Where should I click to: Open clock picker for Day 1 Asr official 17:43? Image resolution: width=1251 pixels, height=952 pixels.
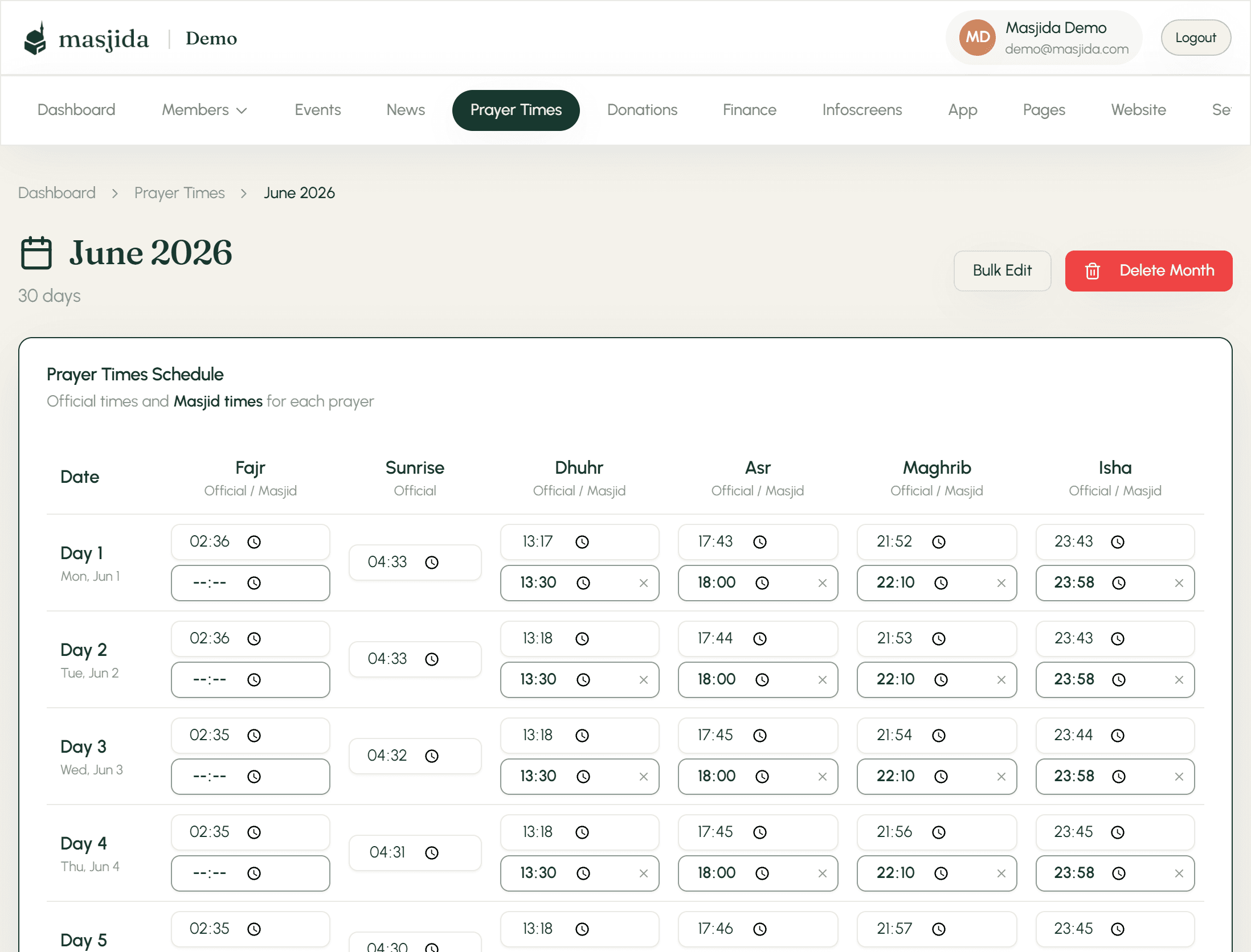(x=760, y=541)
